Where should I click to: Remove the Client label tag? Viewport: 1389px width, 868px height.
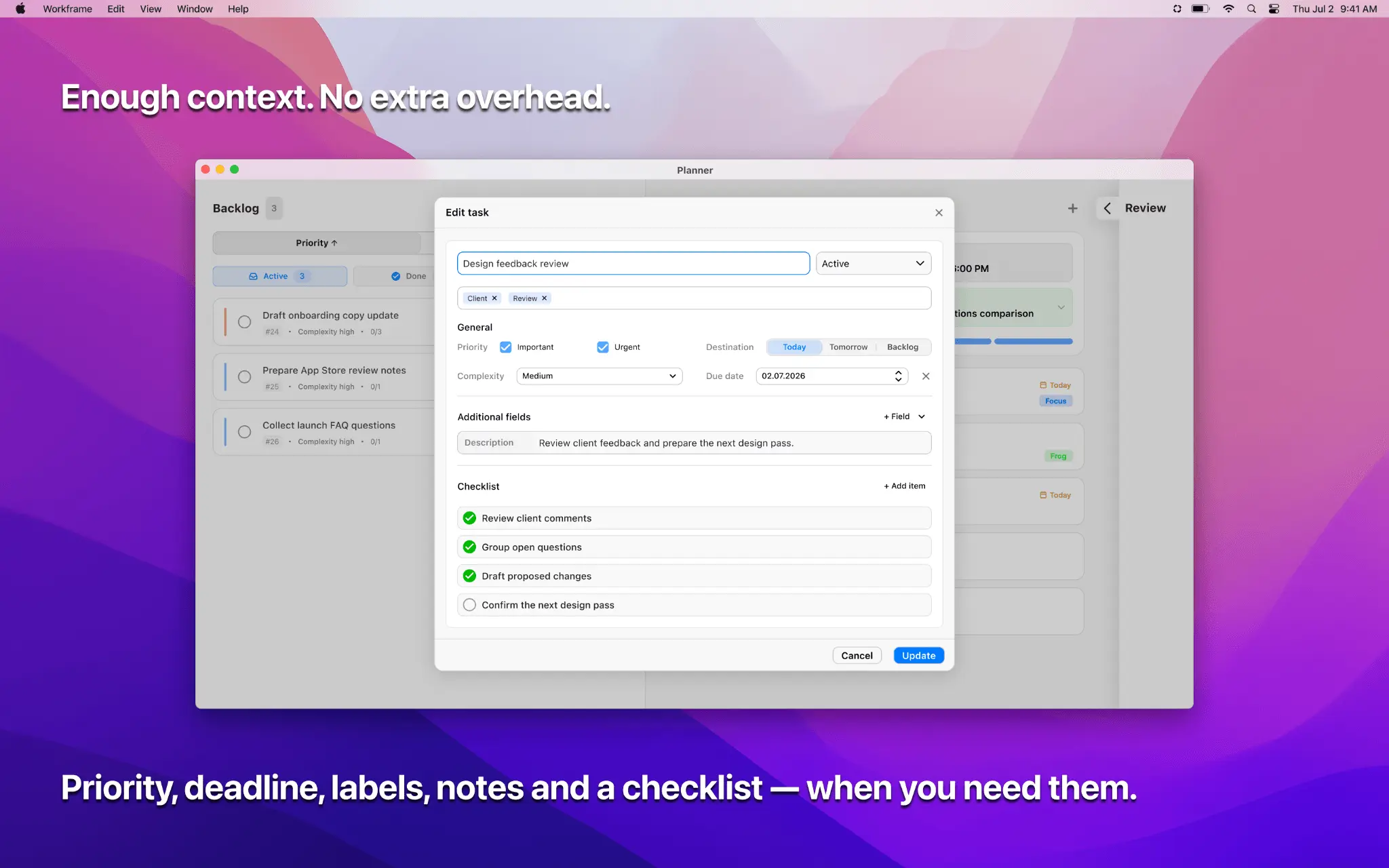tap(494, 298)
